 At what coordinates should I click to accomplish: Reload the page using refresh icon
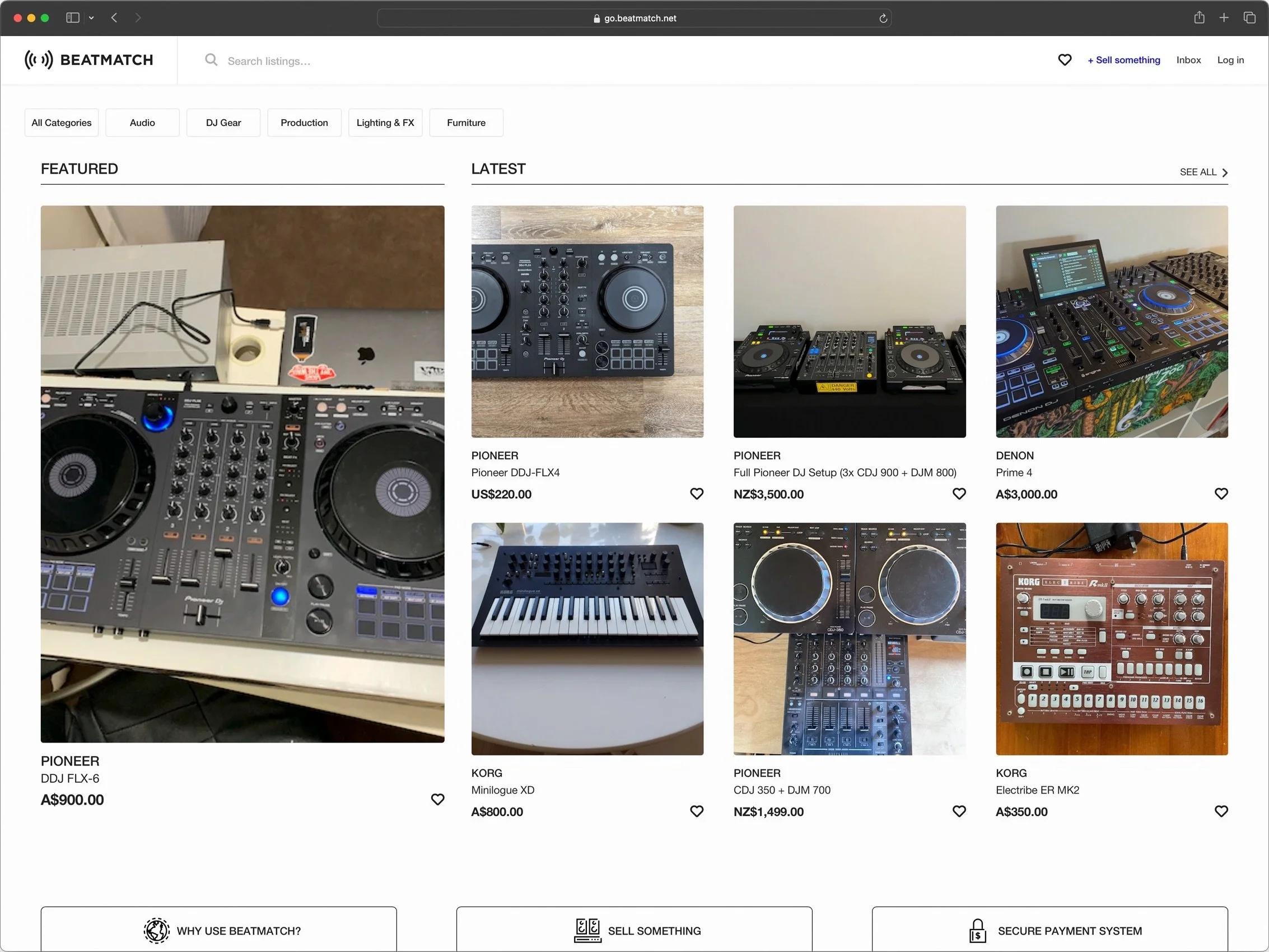pos(883,18)
